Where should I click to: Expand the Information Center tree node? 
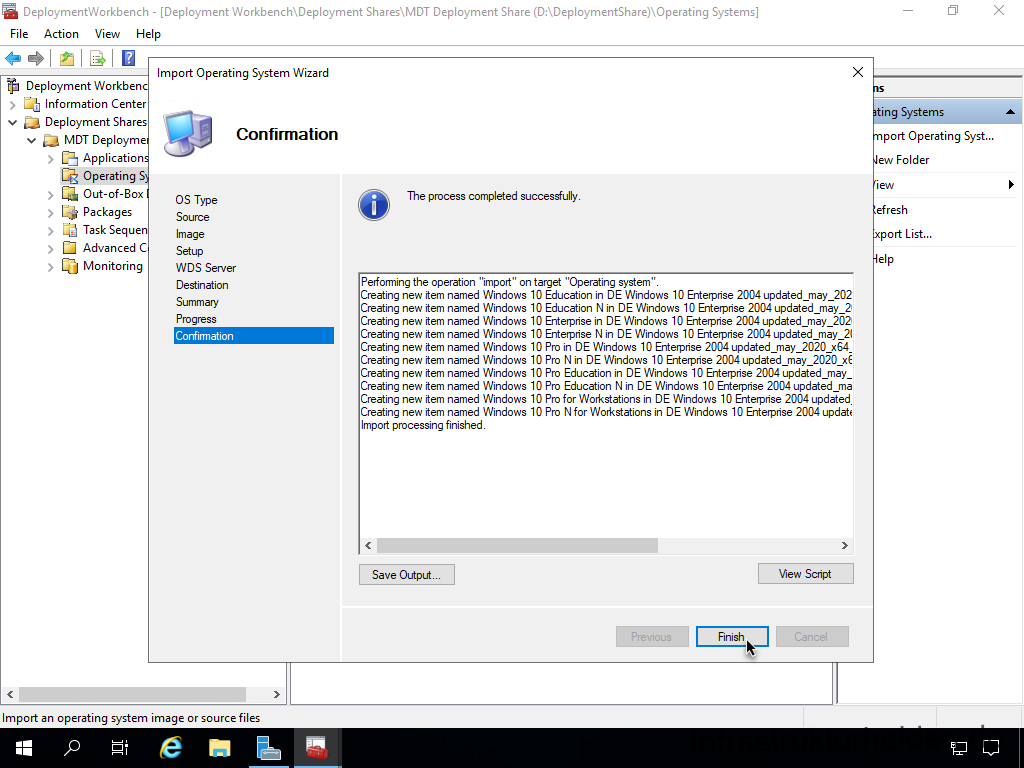(x=12, y=104)
